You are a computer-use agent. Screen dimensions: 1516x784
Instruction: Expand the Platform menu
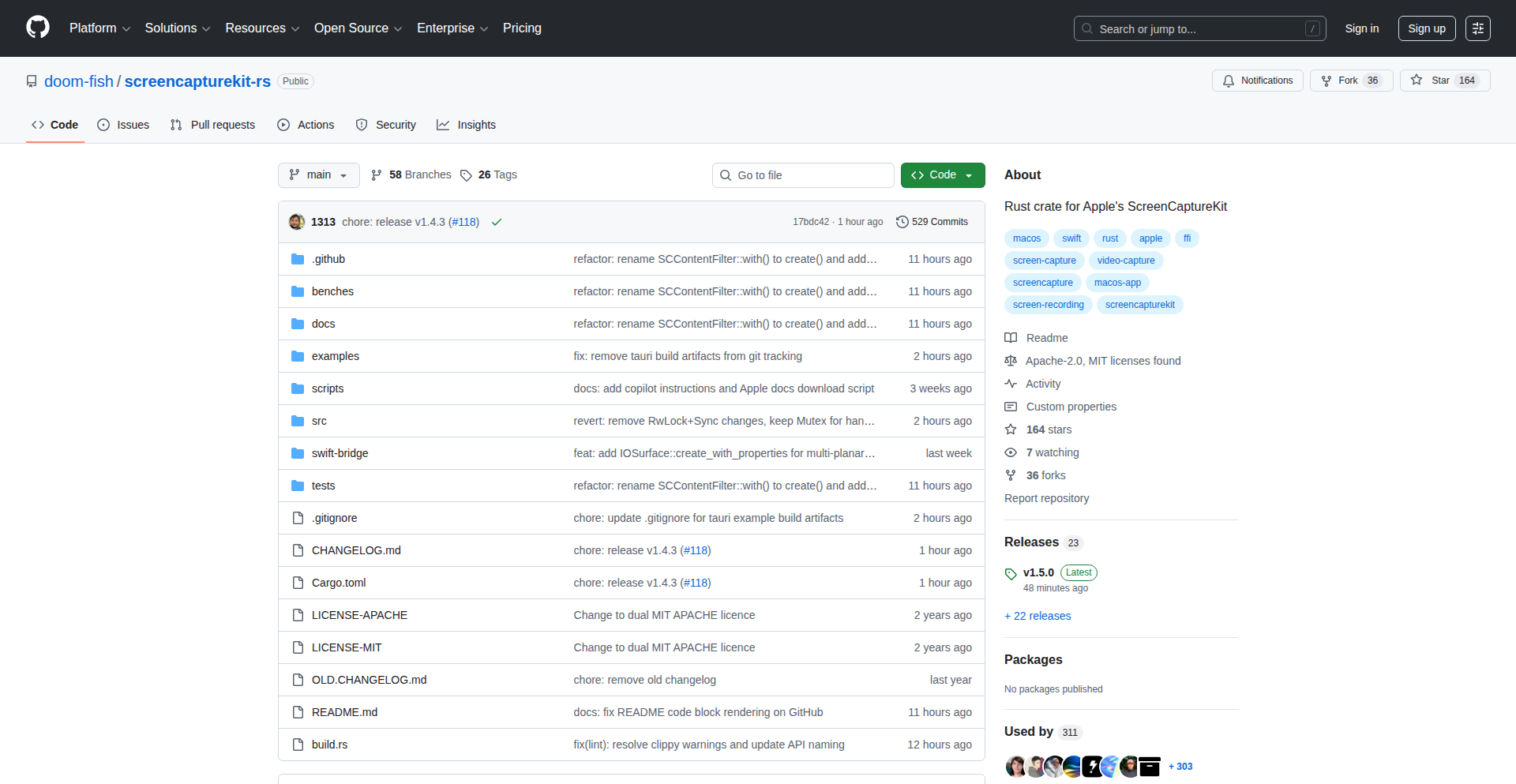tap(99, 28)
